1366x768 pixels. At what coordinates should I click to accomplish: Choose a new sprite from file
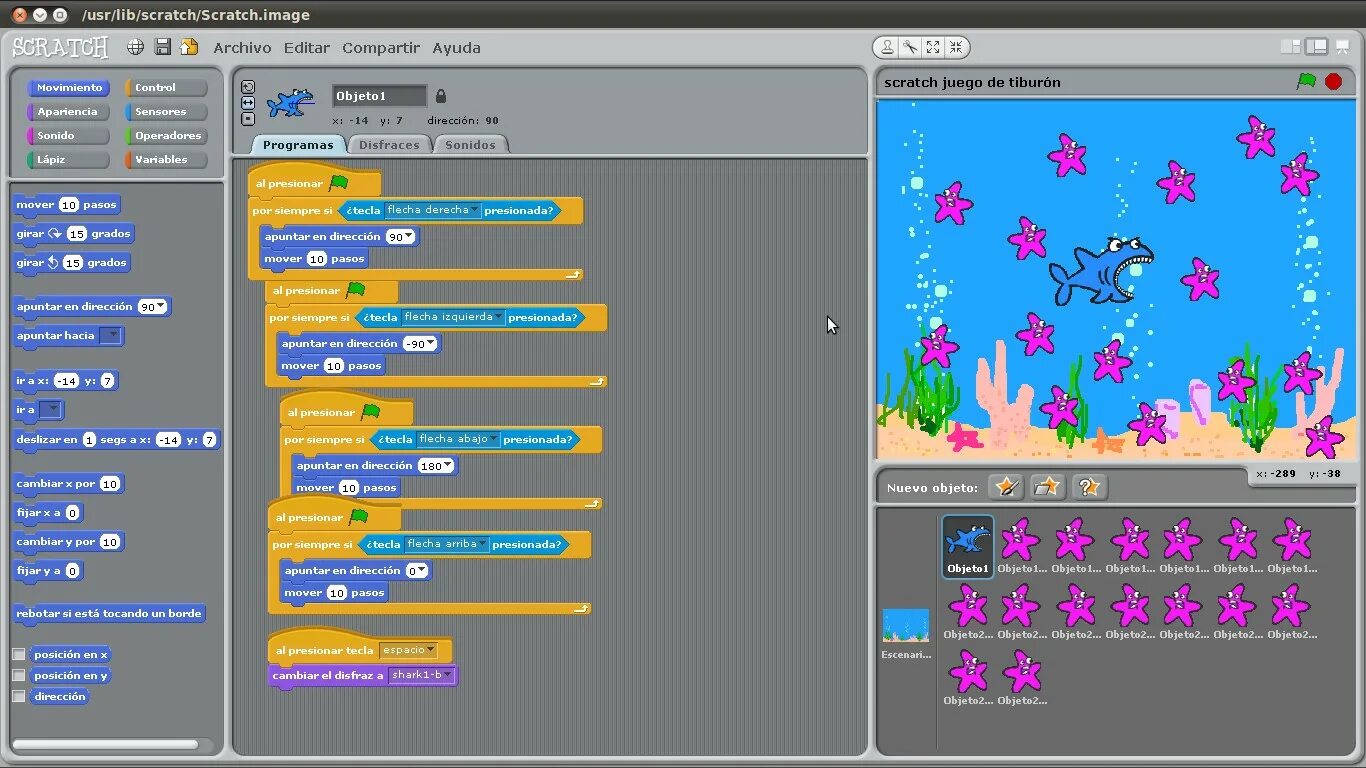pos(1046,487)
